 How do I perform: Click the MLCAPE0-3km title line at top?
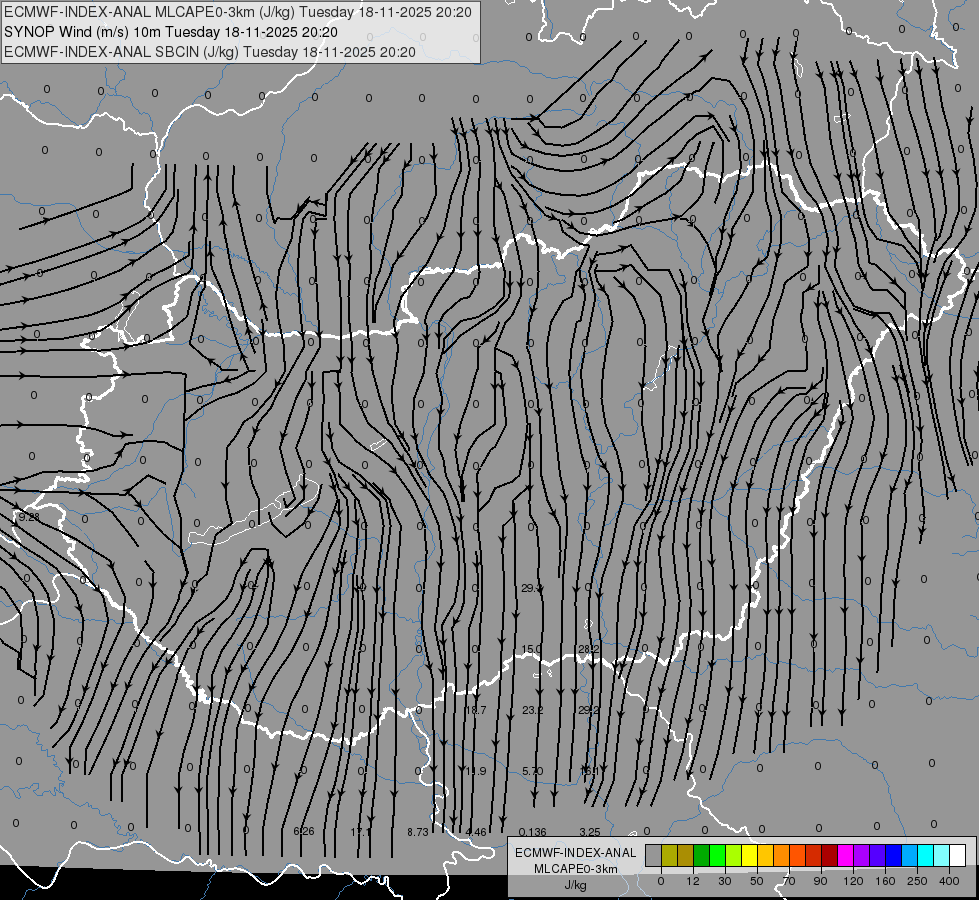[237, 12]
